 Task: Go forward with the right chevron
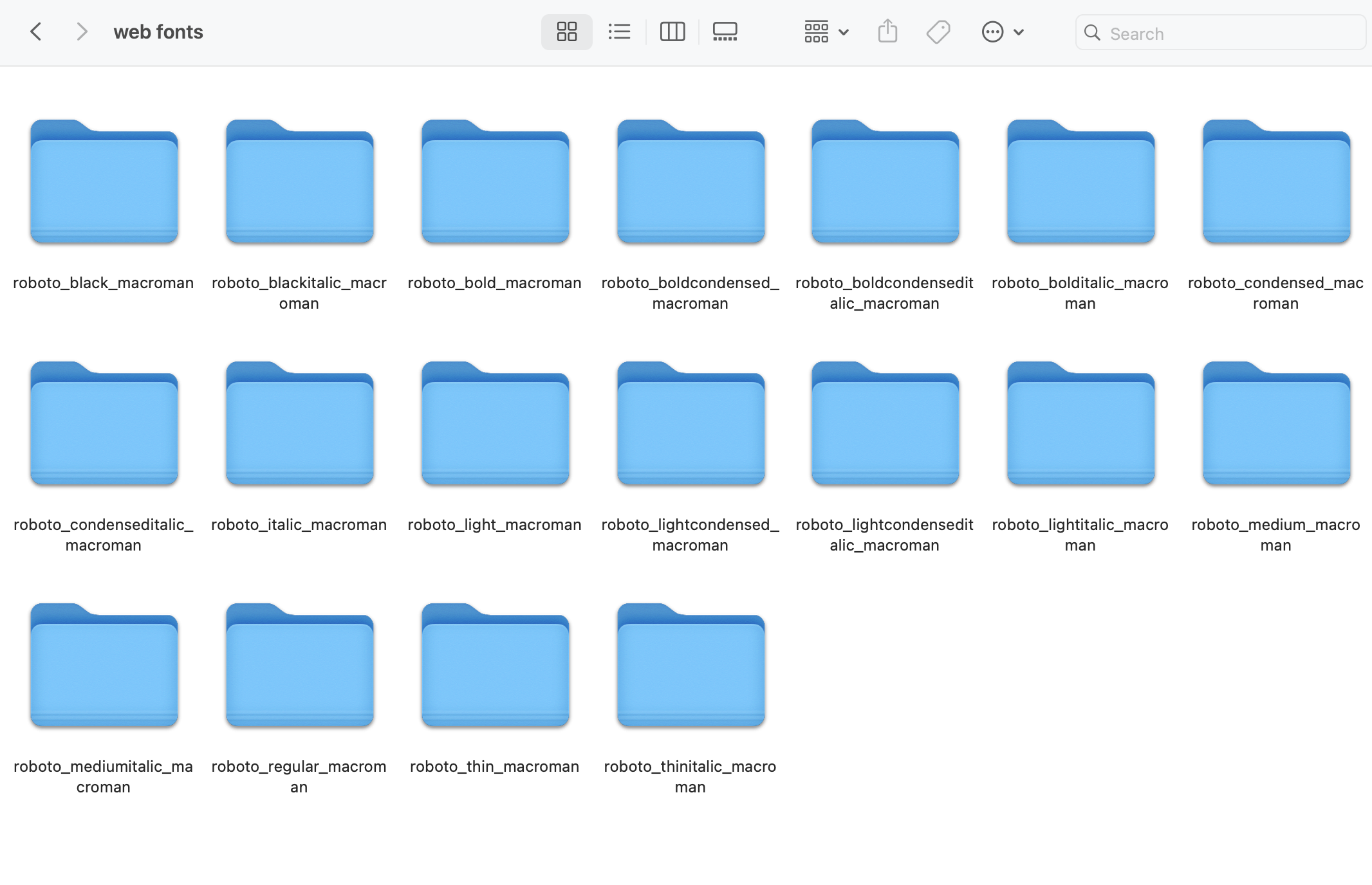(x=81, y=32)
